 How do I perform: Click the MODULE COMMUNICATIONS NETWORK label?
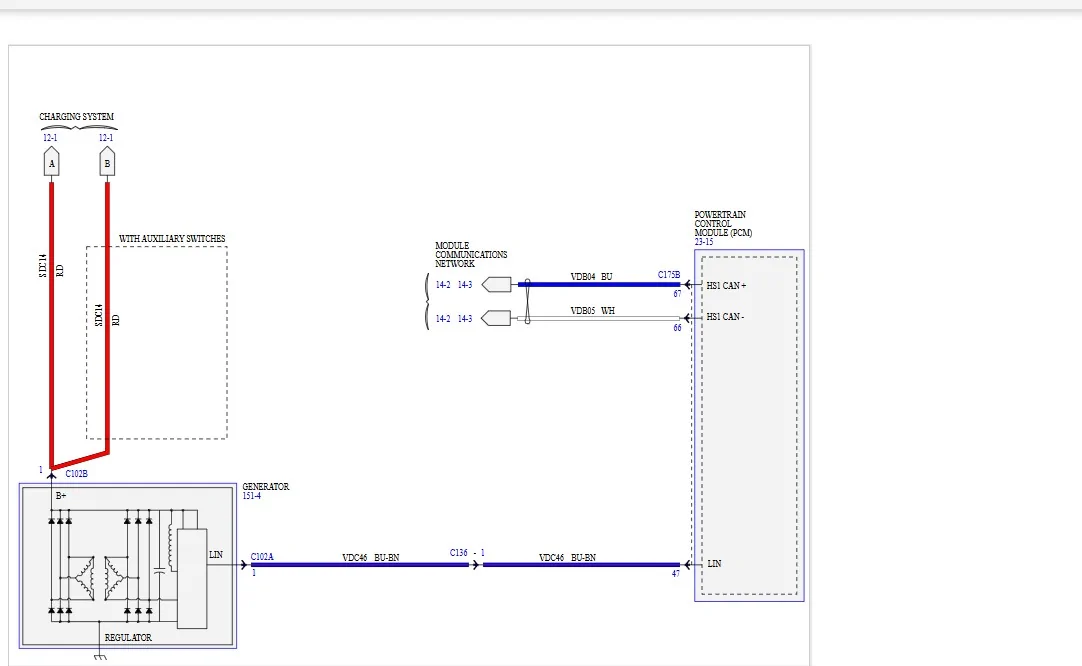point(471,255)
